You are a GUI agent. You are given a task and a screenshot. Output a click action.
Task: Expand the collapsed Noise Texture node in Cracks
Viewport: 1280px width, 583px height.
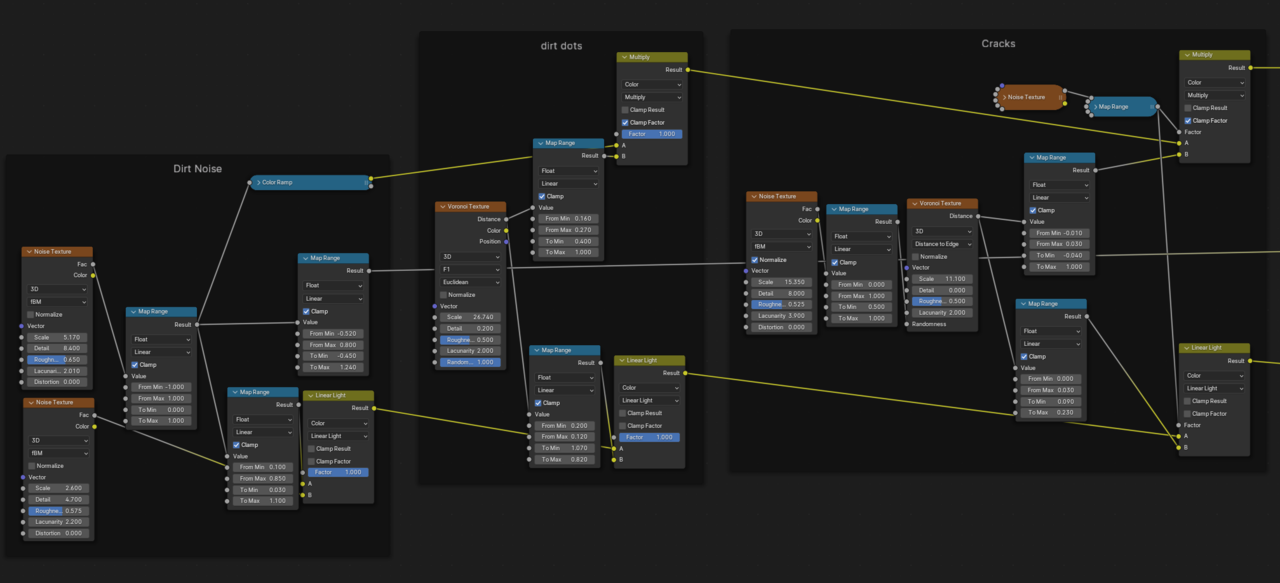(1003, 97)
